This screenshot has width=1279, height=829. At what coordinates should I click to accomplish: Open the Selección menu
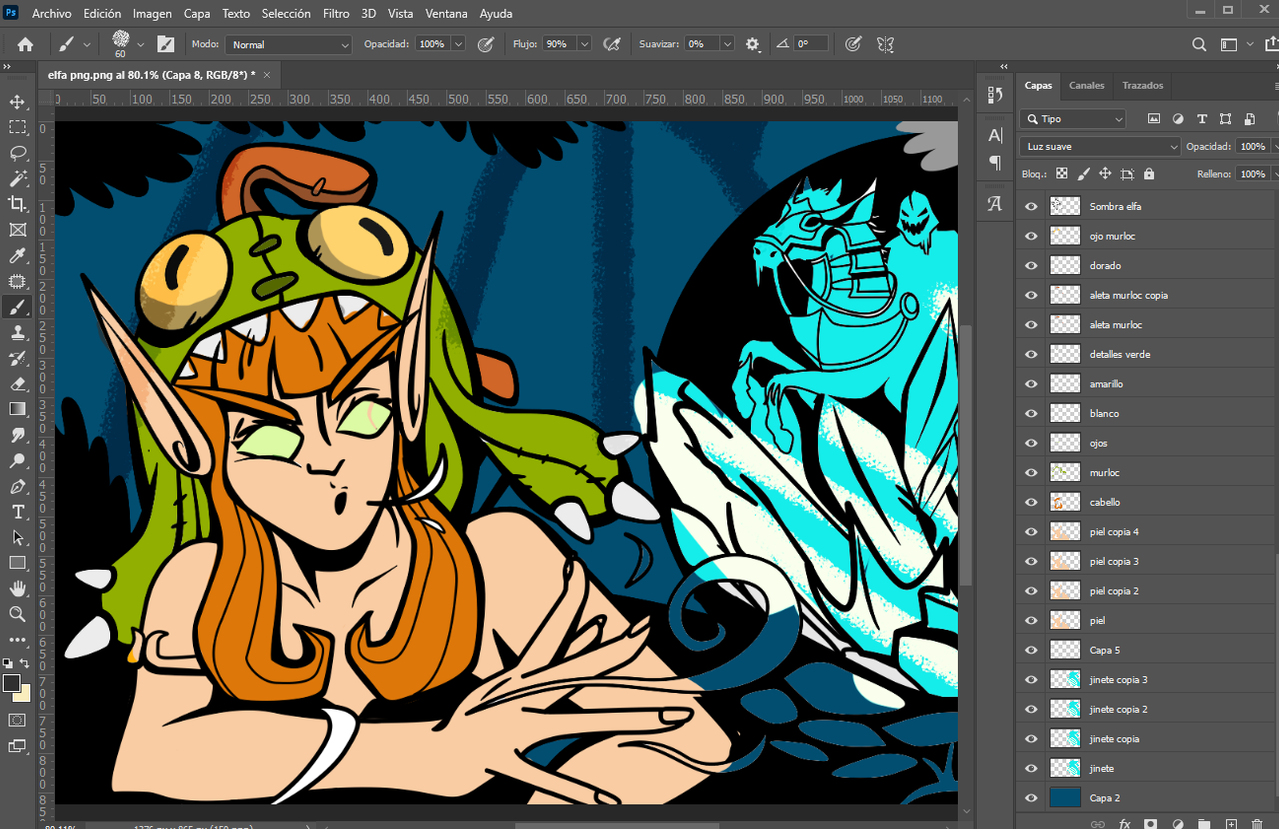[x=286, y=14]
